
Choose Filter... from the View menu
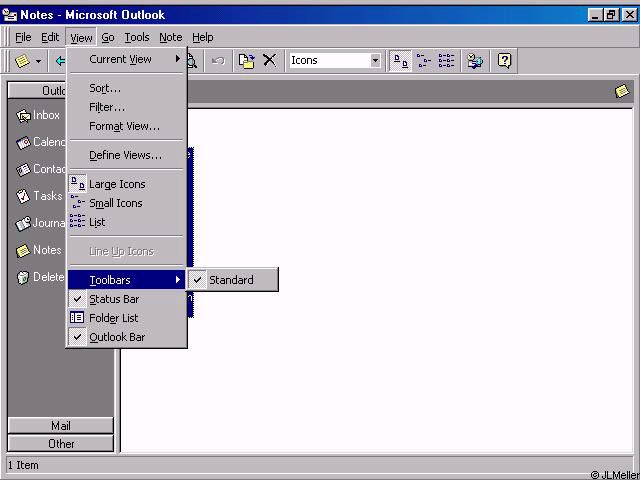[126, 107]
